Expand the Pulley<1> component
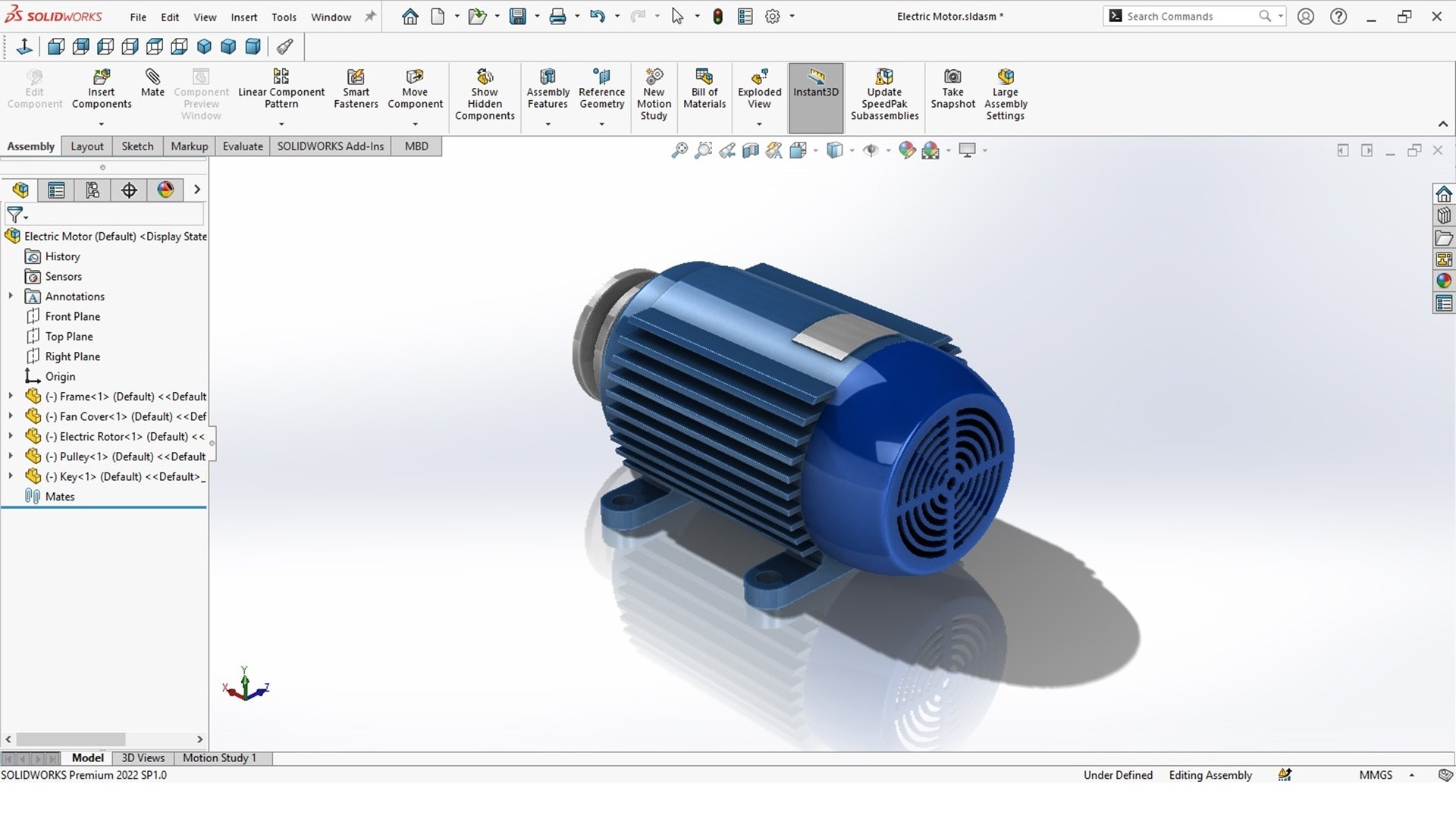1456x819 pixels. click(x=11, y=456)
